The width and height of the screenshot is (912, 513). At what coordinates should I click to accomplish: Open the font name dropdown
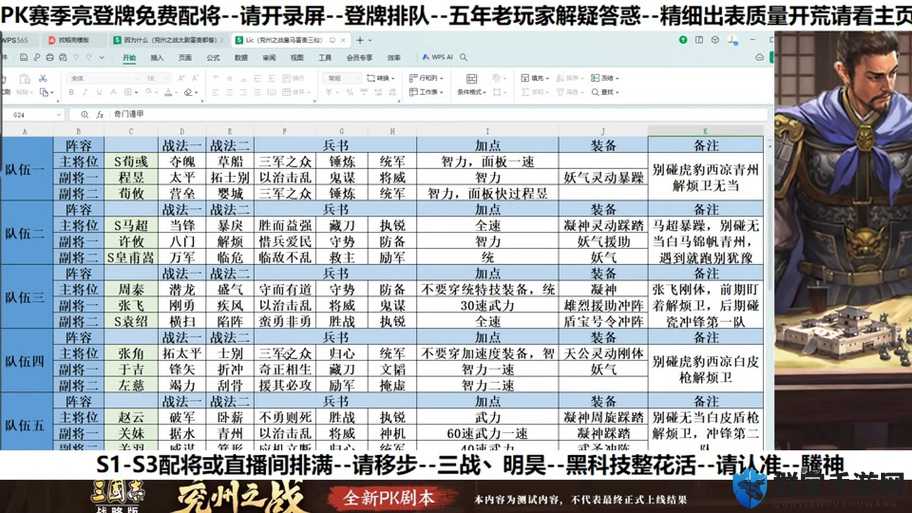(137, 78)
